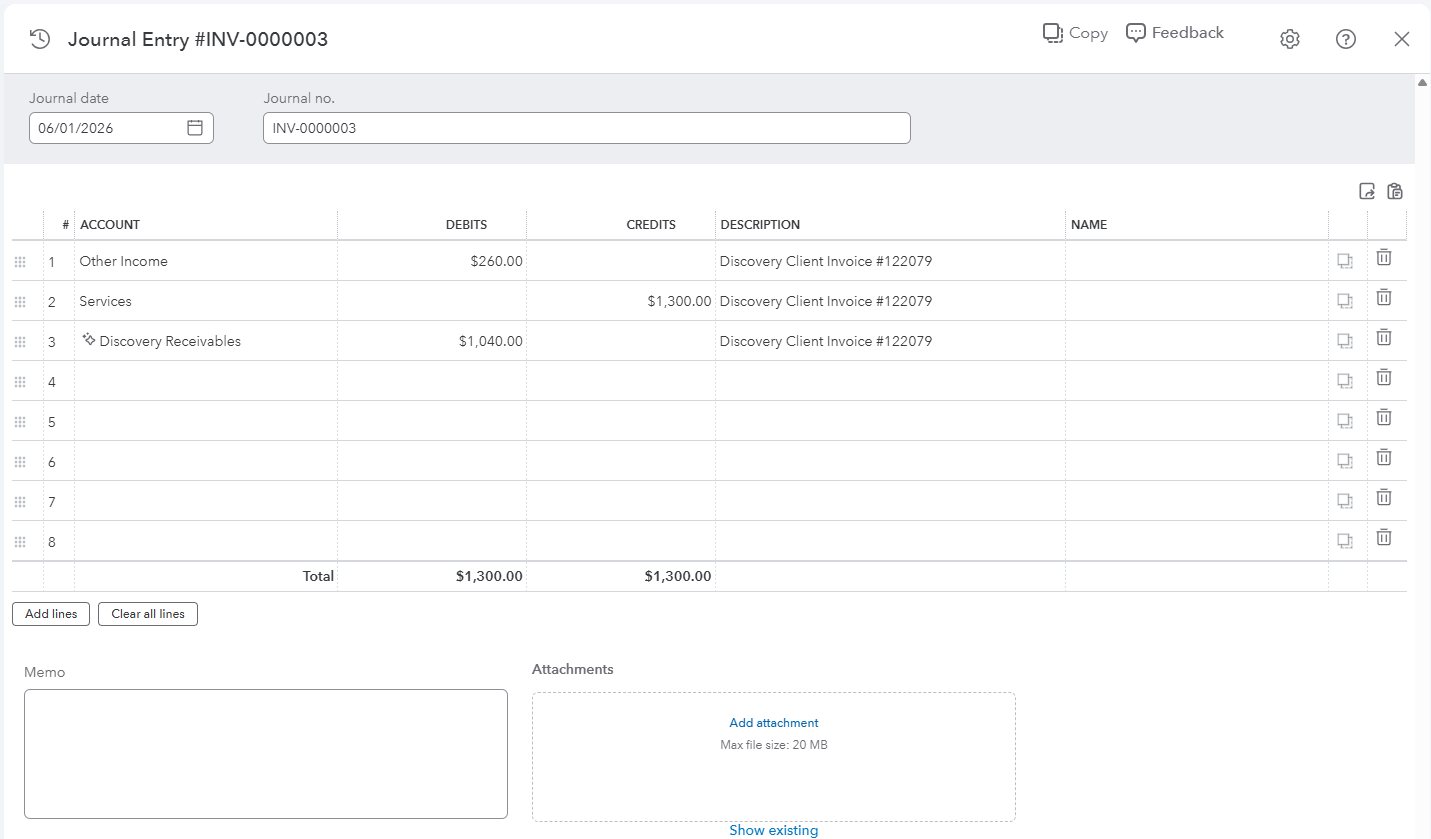Viewport: 1431px width, 839px height.
Task: Copy line 3 Discovery Receivables row
Action: 1345,341
